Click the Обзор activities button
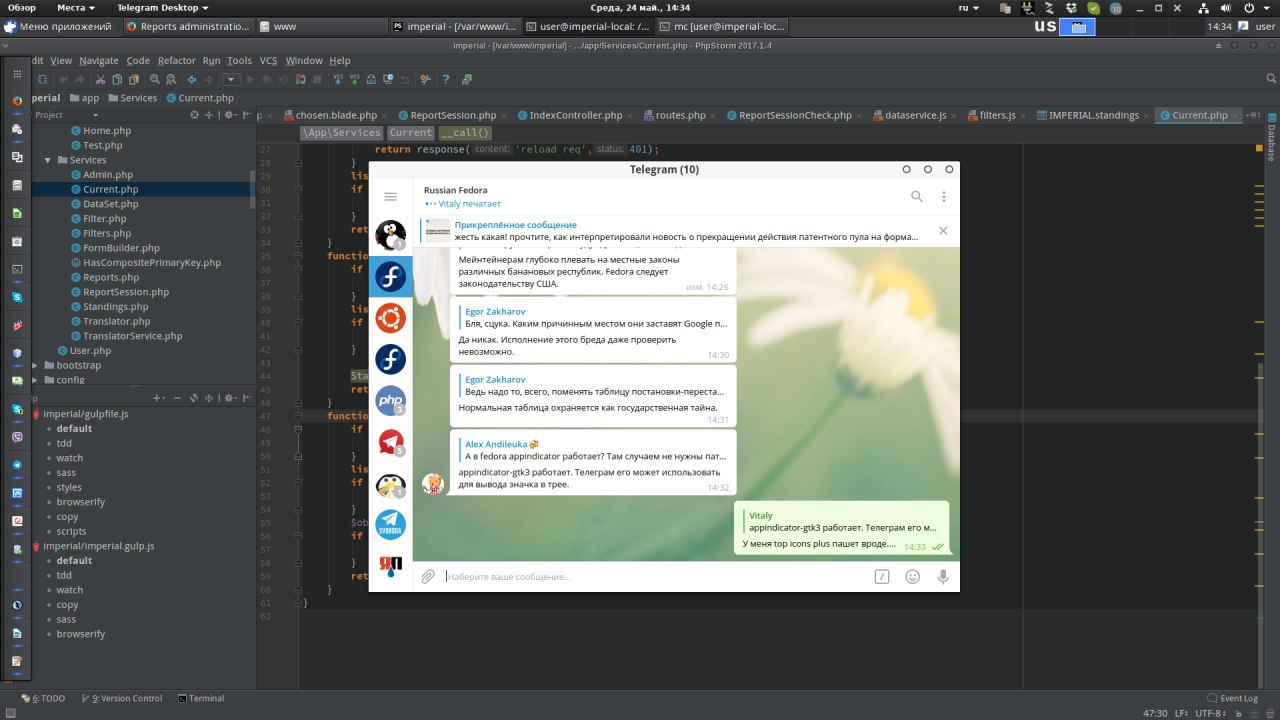 point(21,7)
